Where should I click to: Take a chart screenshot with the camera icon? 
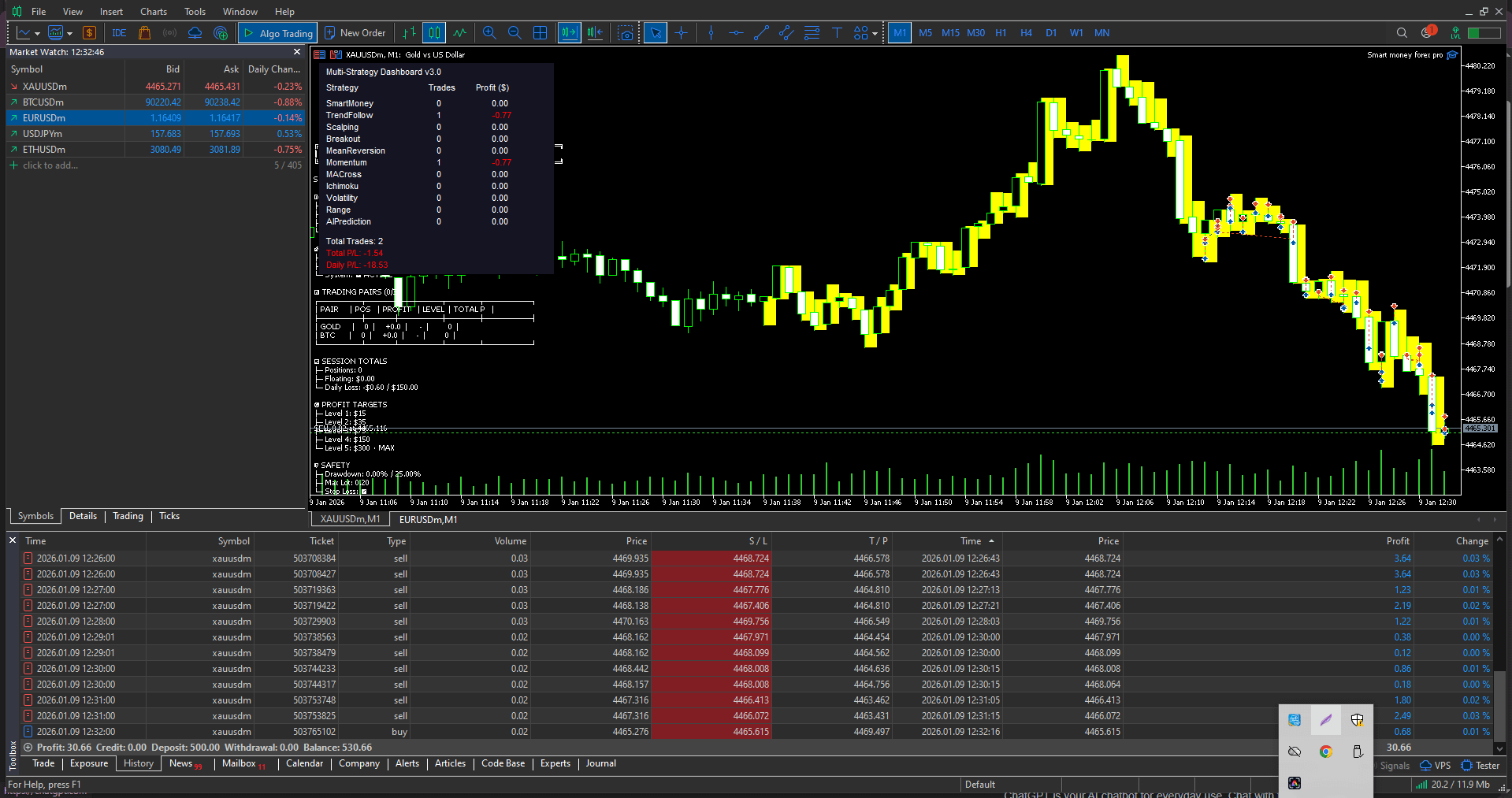(x=625, y=33)
